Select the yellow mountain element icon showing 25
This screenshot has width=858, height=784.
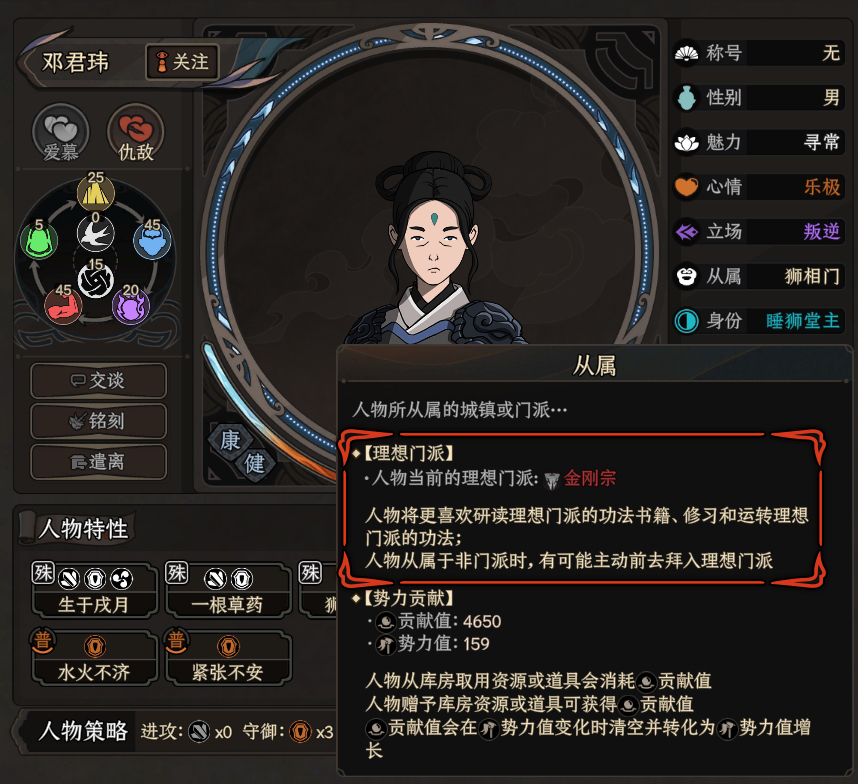pyautogui.click(x=96, y=192)
